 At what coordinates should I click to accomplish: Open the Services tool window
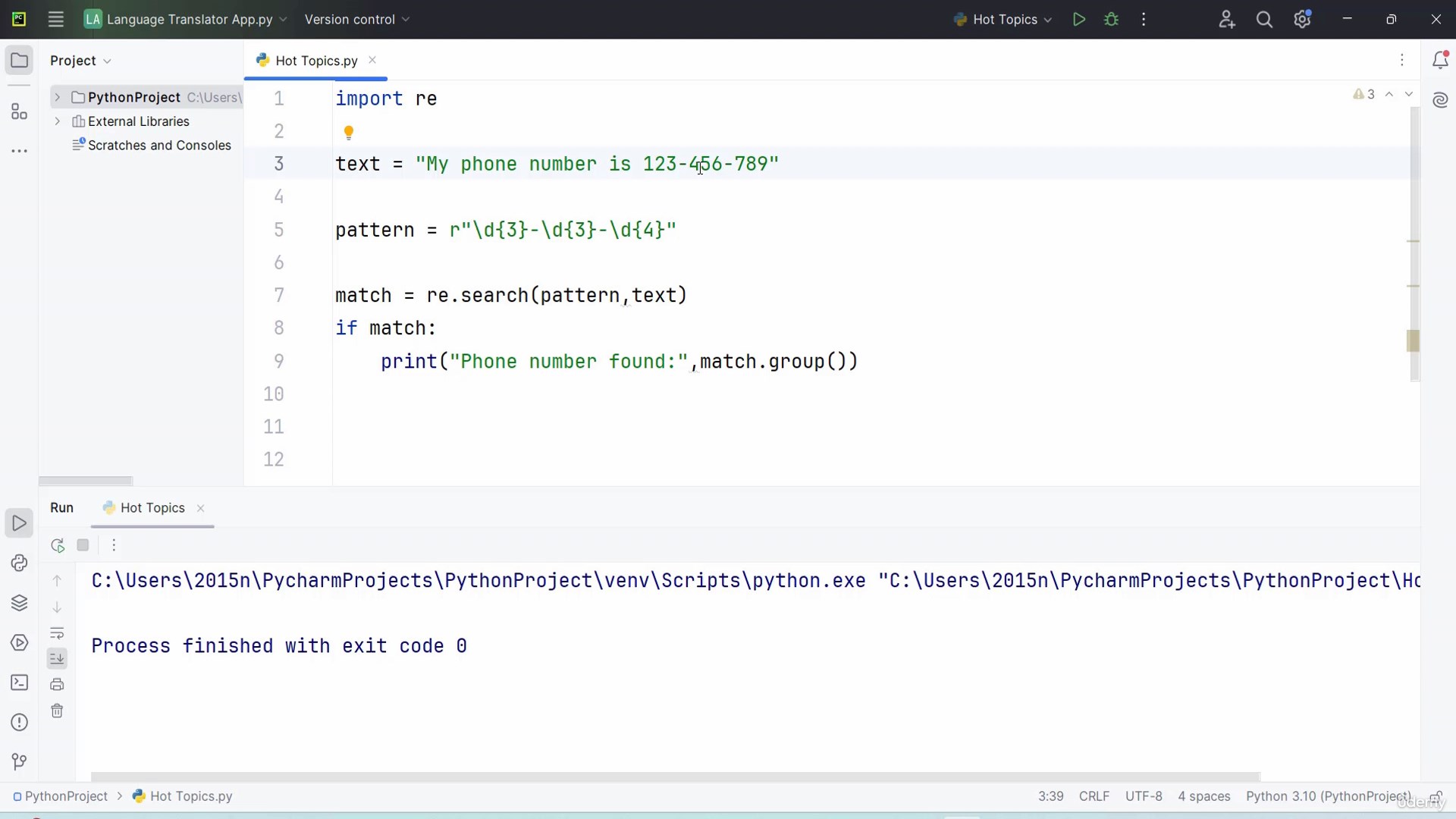tap(20, 643)
